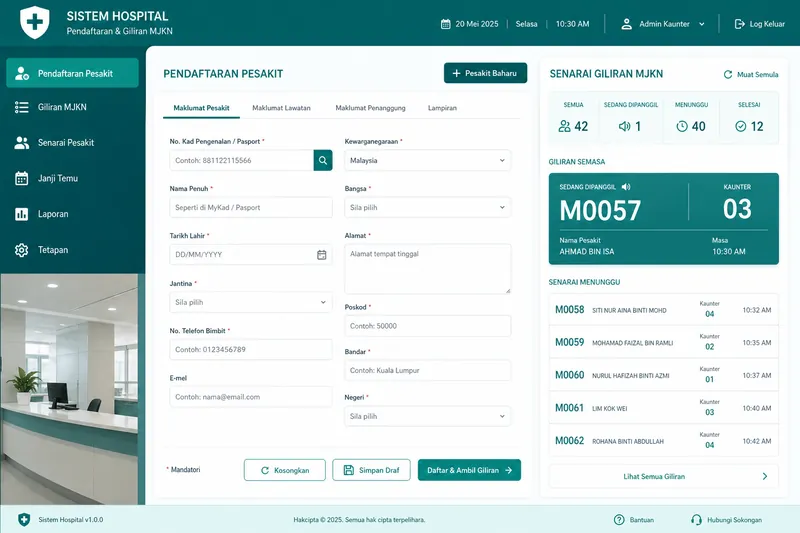Click the Laporan chart icon in sidebar
Screen dimensions: 800x533
tap(21, 214)
